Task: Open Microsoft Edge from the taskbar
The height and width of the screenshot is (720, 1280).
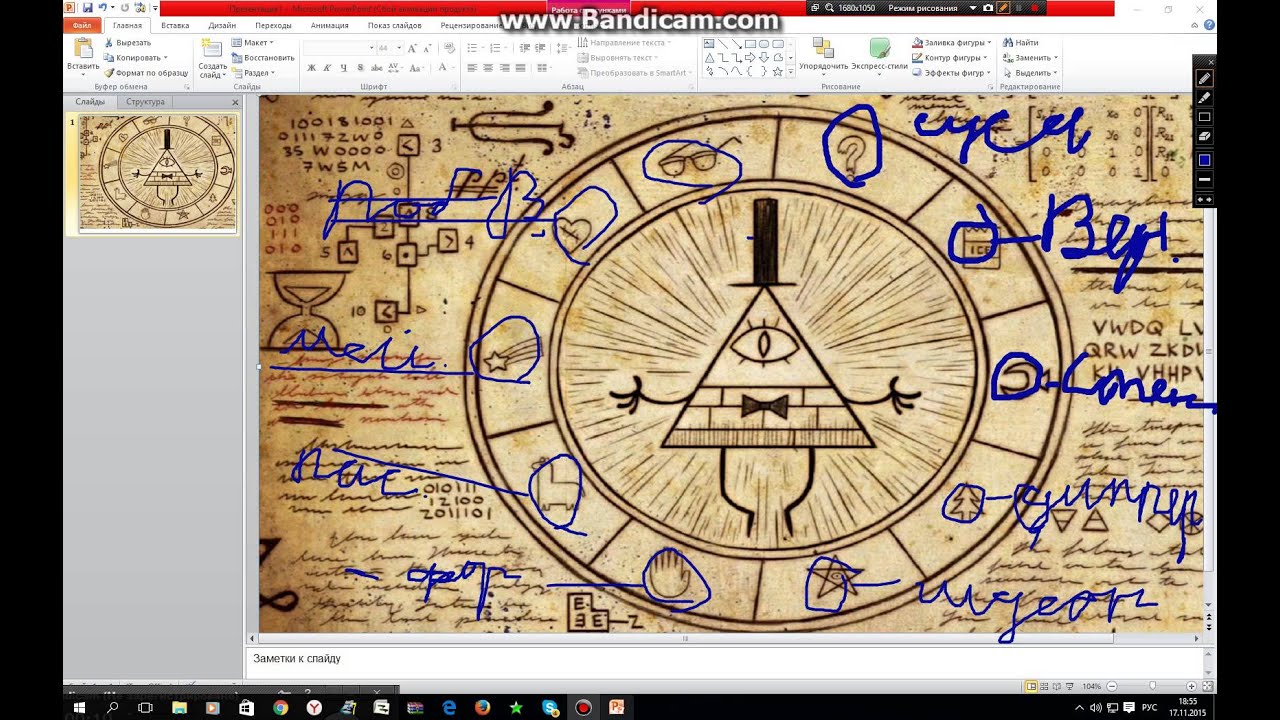Action: [x=449, y=707]
